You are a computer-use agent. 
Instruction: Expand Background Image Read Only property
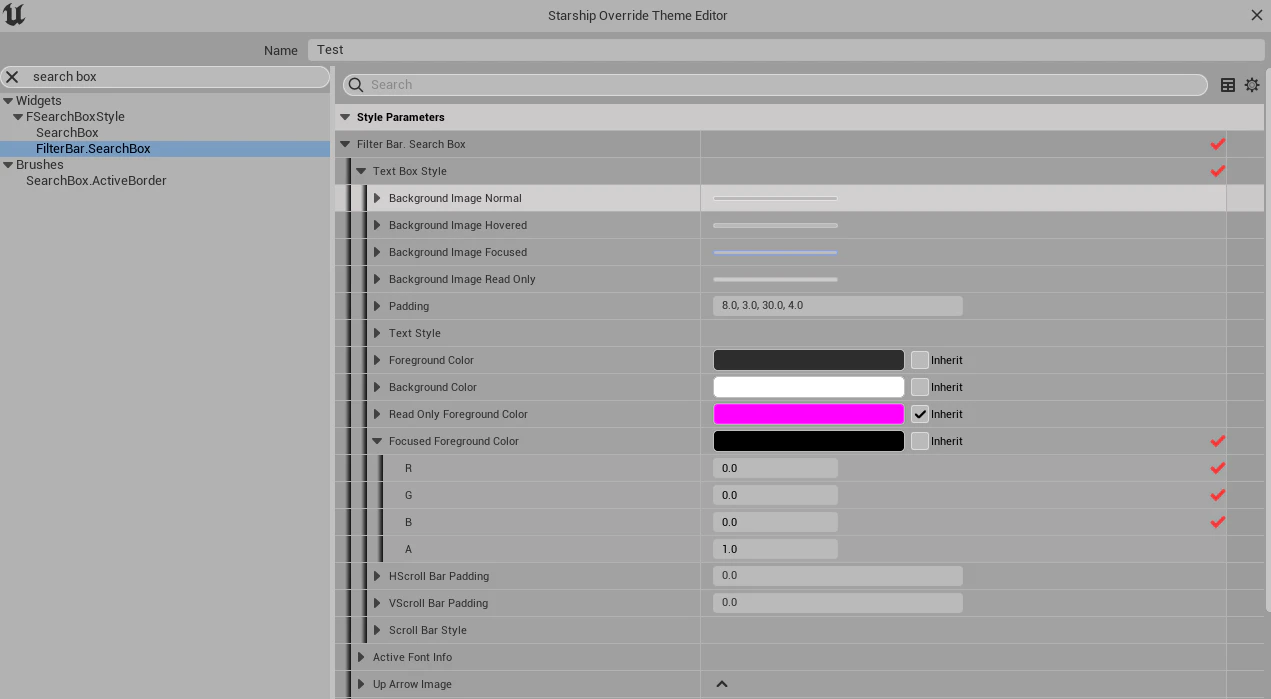coord(377,279)
